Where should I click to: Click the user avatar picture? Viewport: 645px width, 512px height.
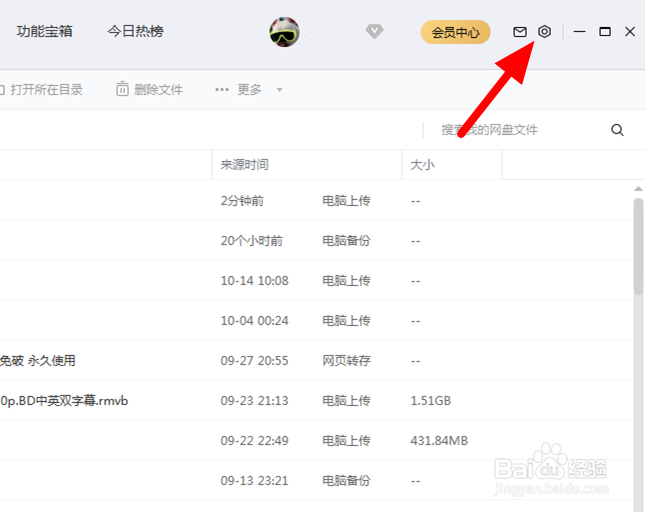(284, 32)
